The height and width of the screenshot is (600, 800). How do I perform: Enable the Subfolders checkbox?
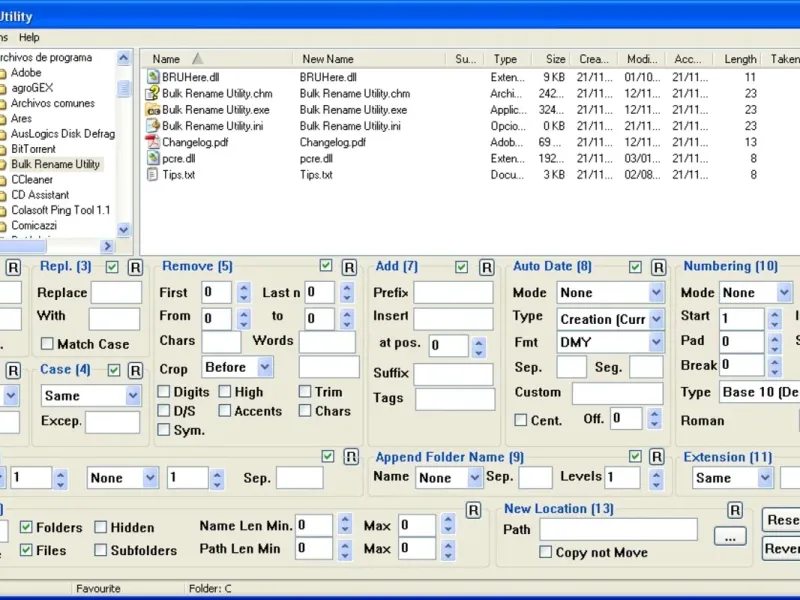click(x=101, y=550)
